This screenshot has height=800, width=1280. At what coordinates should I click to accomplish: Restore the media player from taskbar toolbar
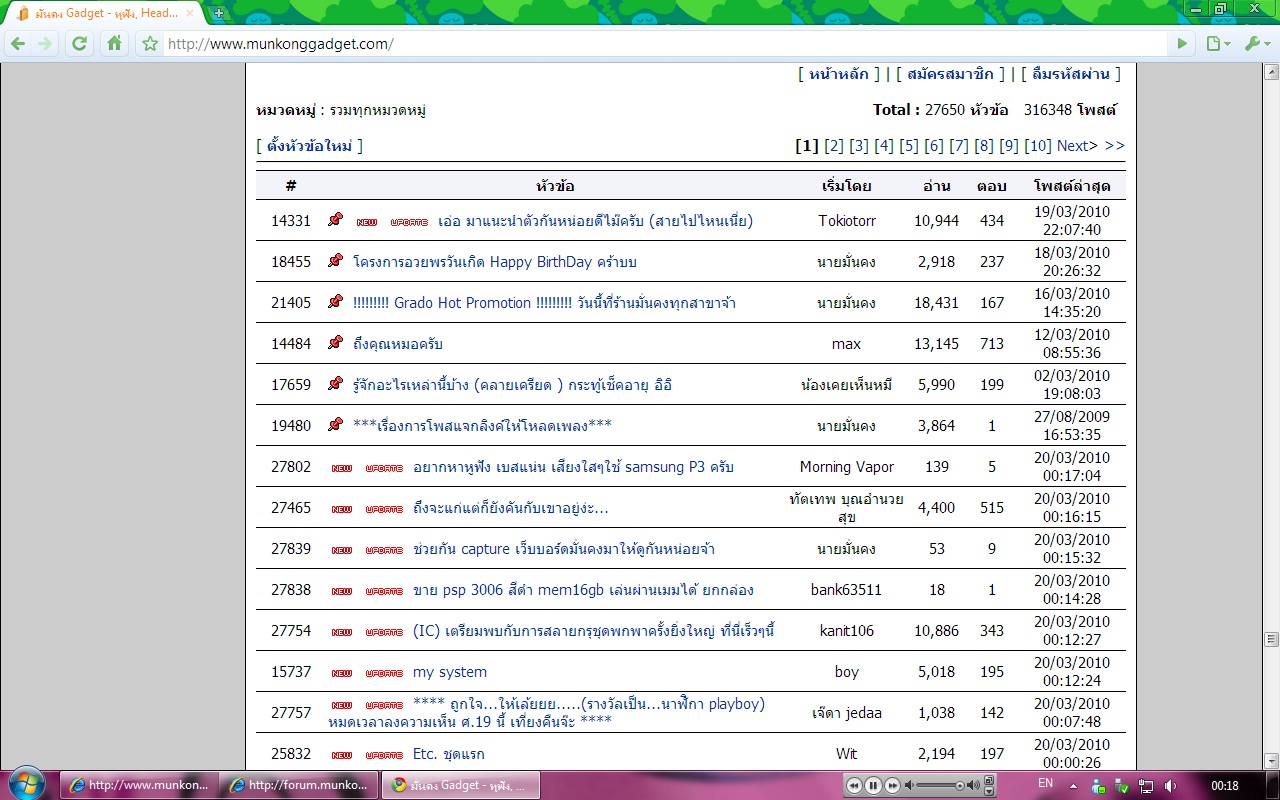(x=990, y=780)
